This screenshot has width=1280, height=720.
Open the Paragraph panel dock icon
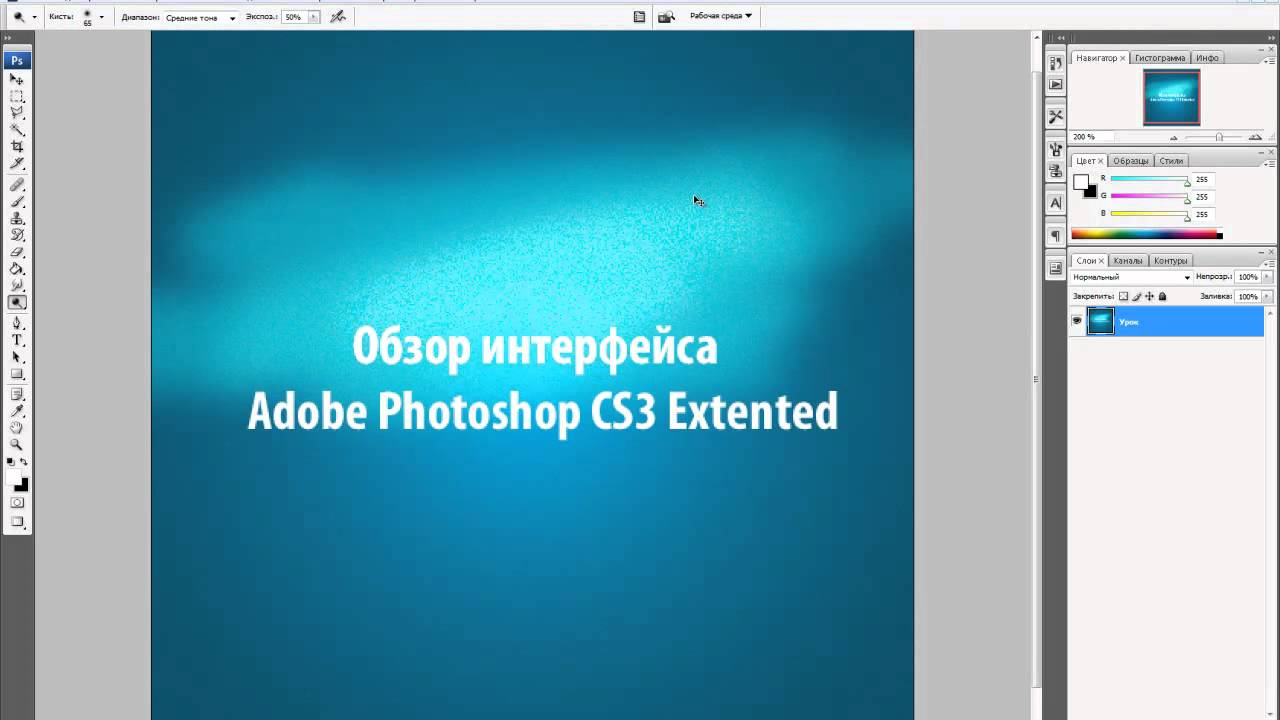pyautogui.click(x=1055, y=235)
